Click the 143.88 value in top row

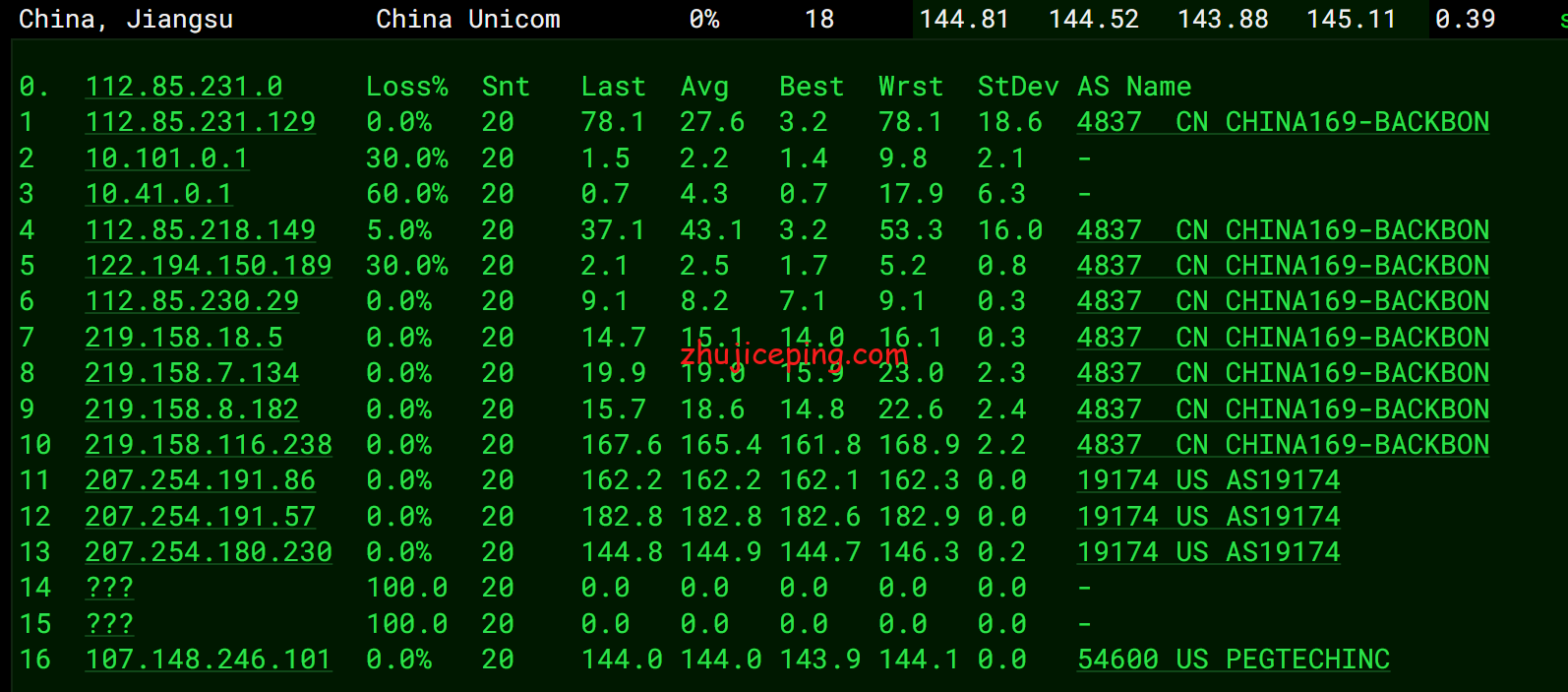pyautogui.click(x=1223, y=20)
